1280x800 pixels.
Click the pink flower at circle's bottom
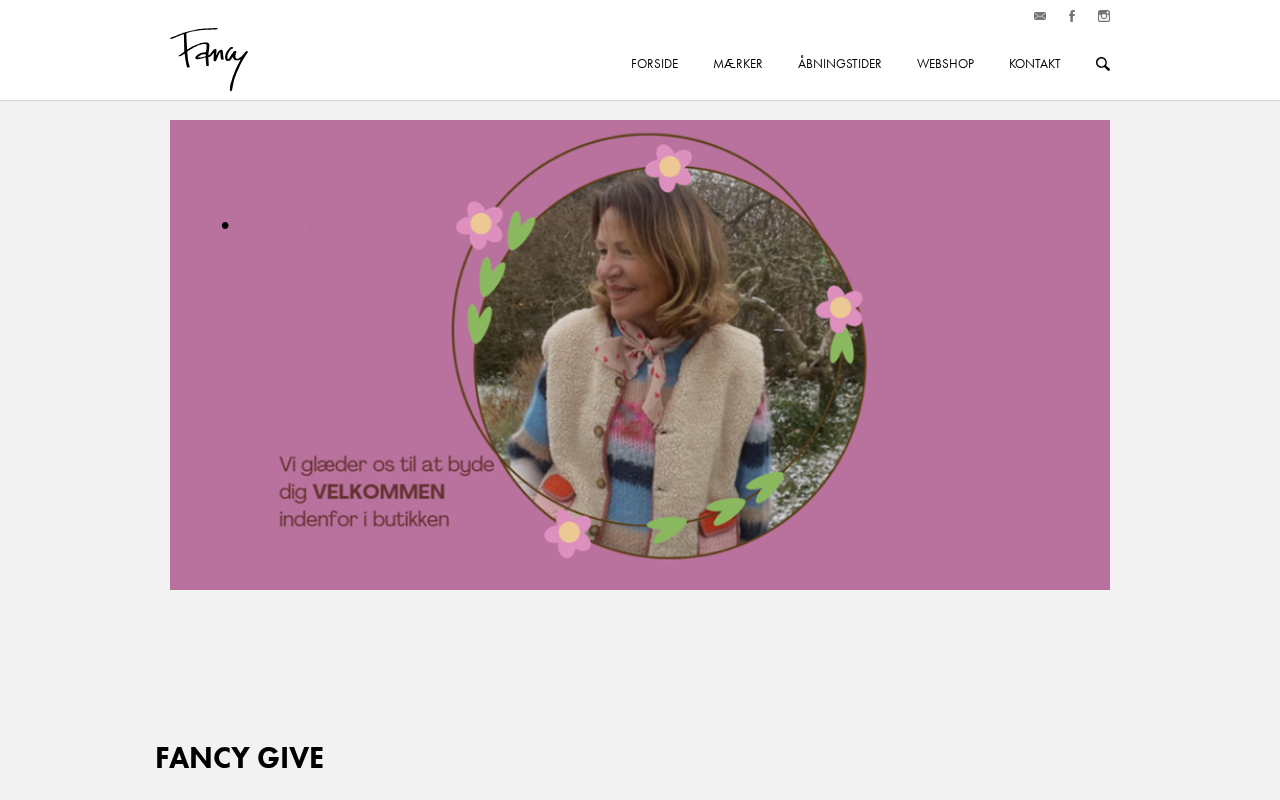click(x=569, y=533)
